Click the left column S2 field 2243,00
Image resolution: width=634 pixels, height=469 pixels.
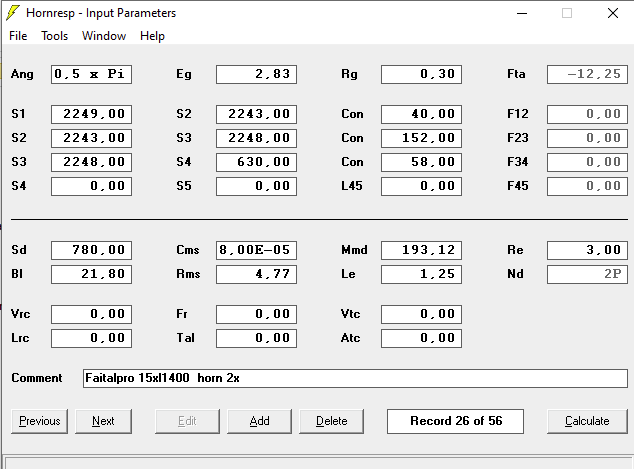point(91,138)
